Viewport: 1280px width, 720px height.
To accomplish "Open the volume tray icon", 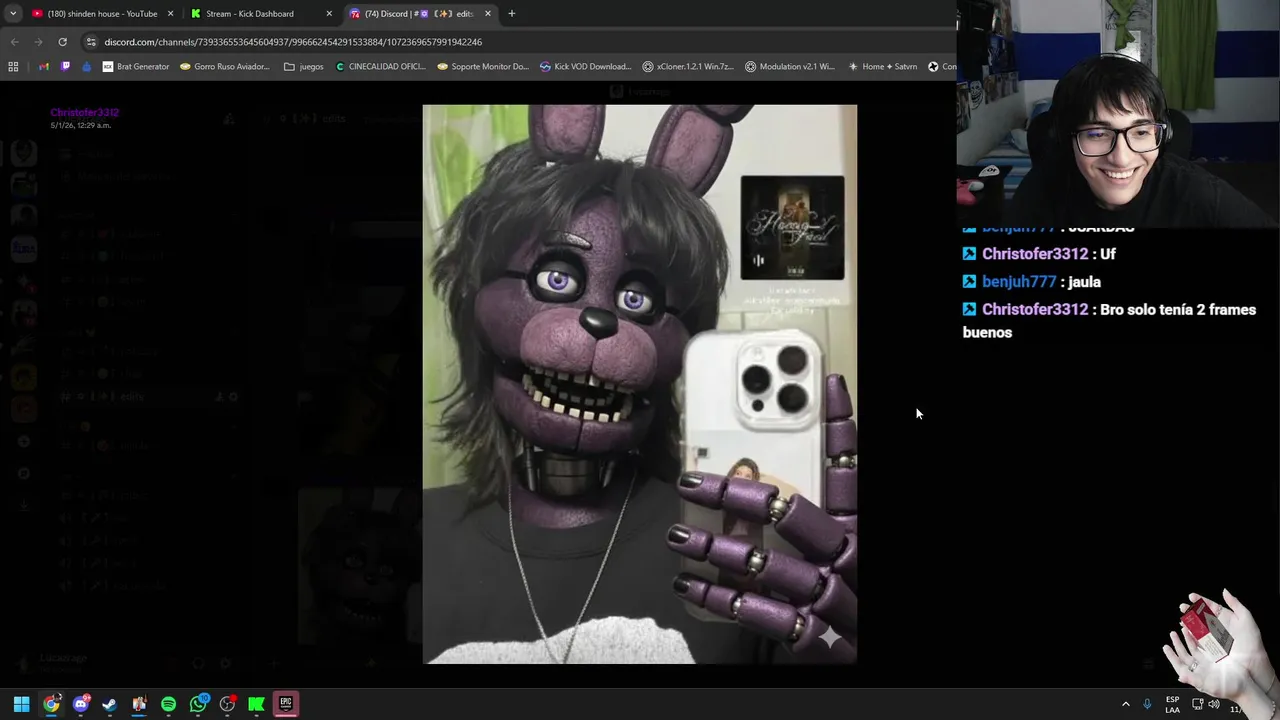I will [1214, 705].
